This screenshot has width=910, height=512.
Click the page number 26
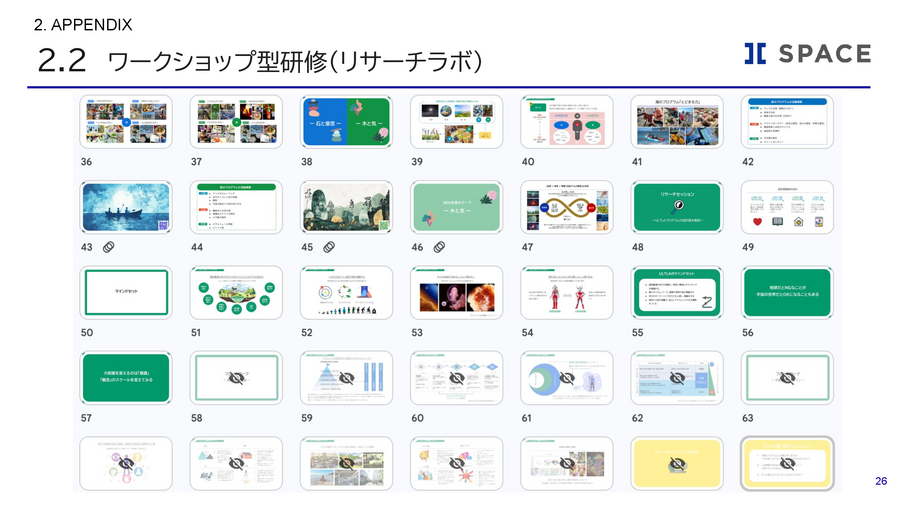pos(881,481)
